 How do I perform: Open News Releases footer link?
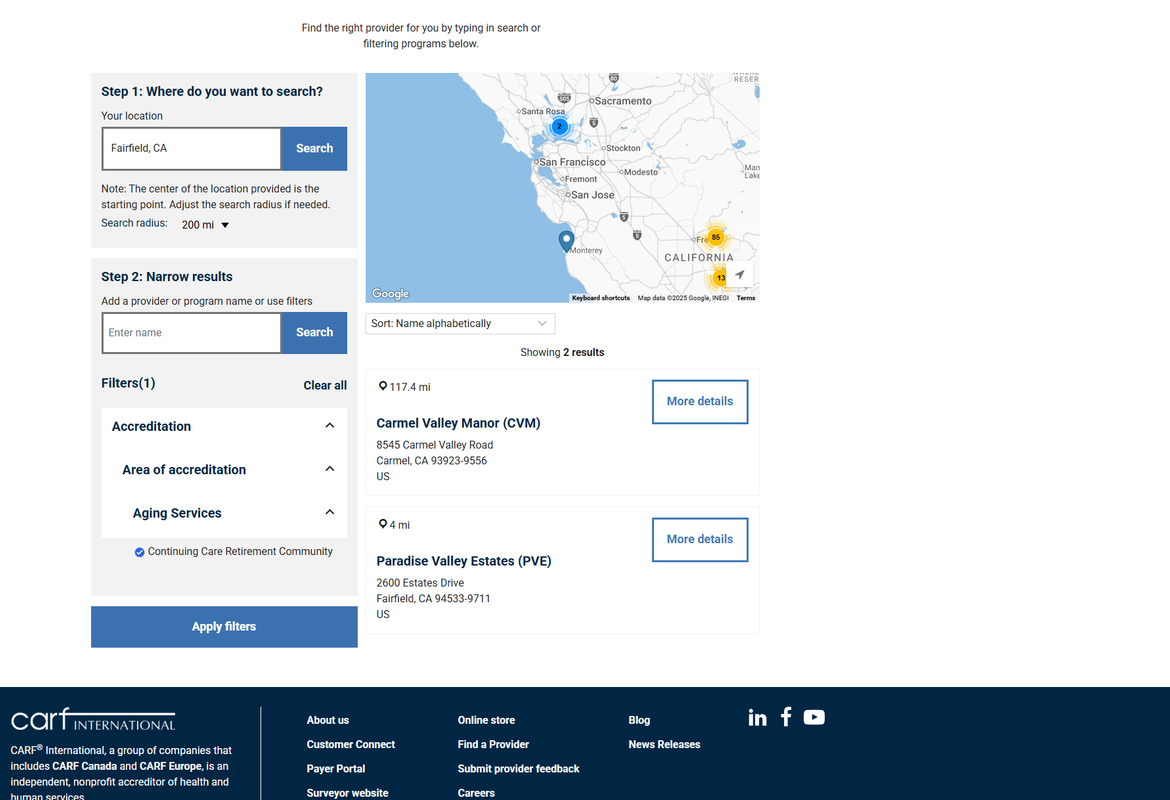[664, 745]
